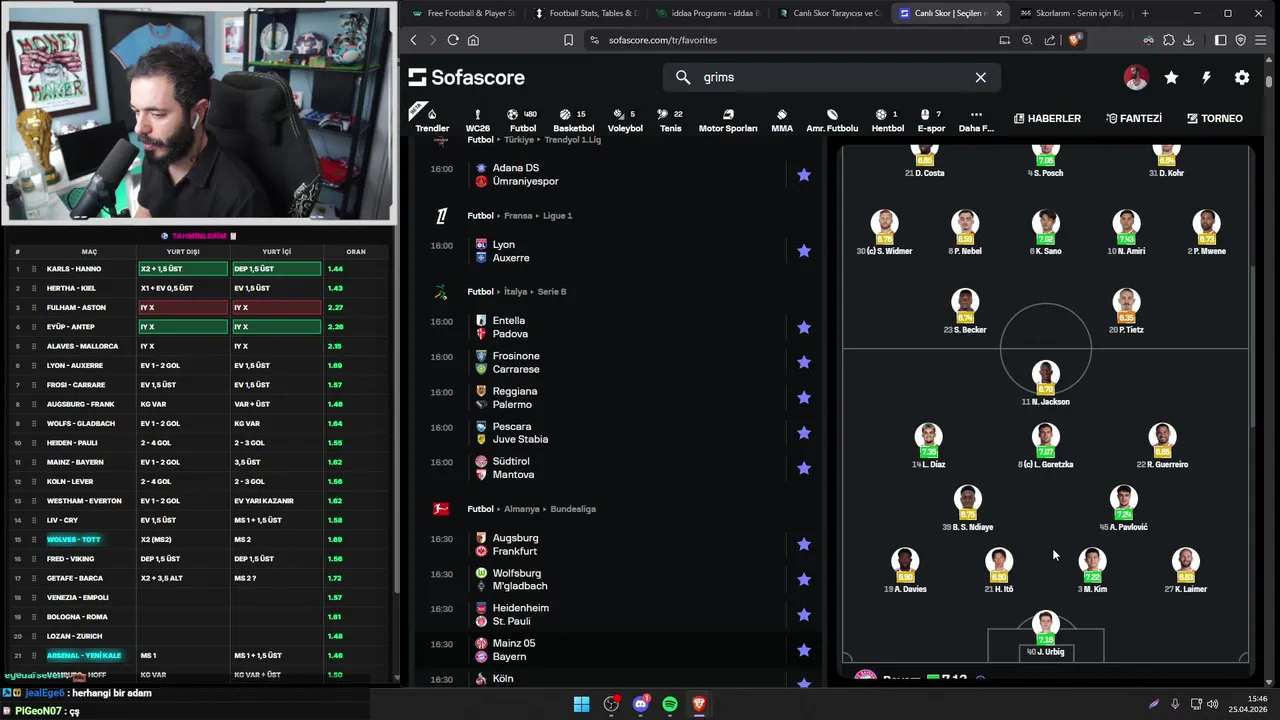
Task: Click the lineup panel vertical scrollbar
Action: [1253, 345]
